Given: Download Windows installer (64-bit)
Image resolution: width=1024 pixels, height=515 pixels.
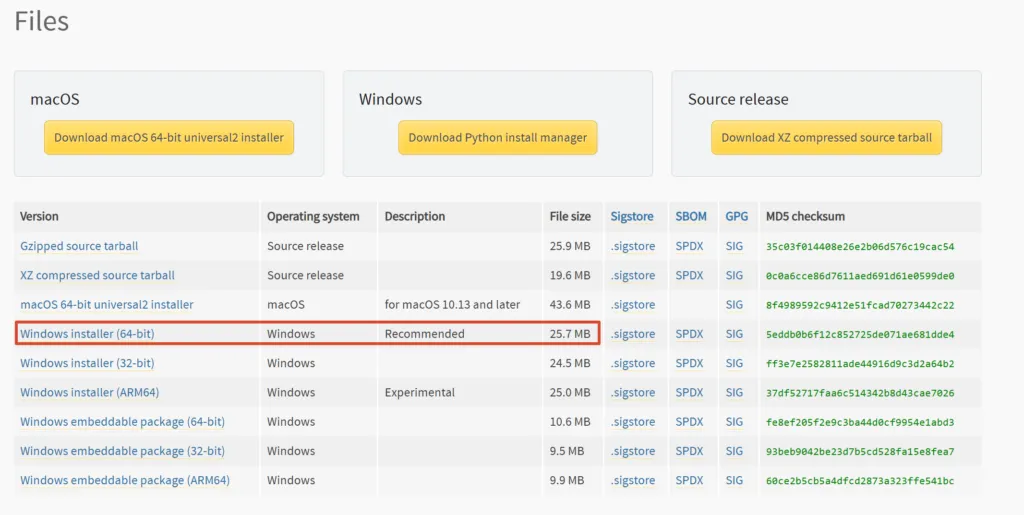Looking at the screenshot, I should [x=87, y=334].
